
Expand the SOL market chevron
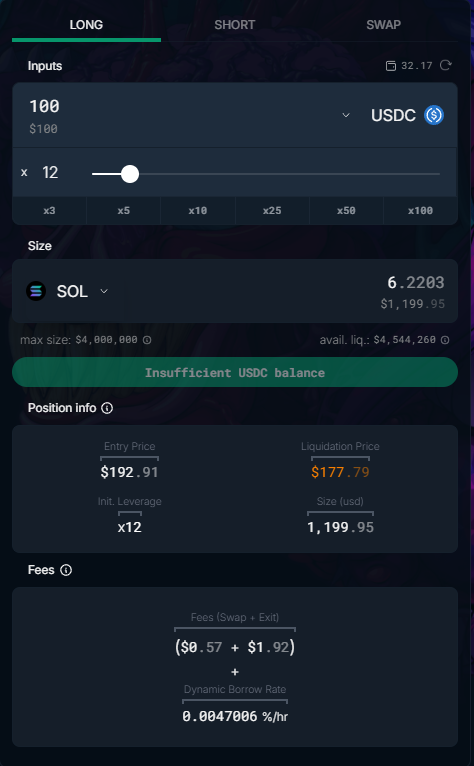click(x=104, y=291)
